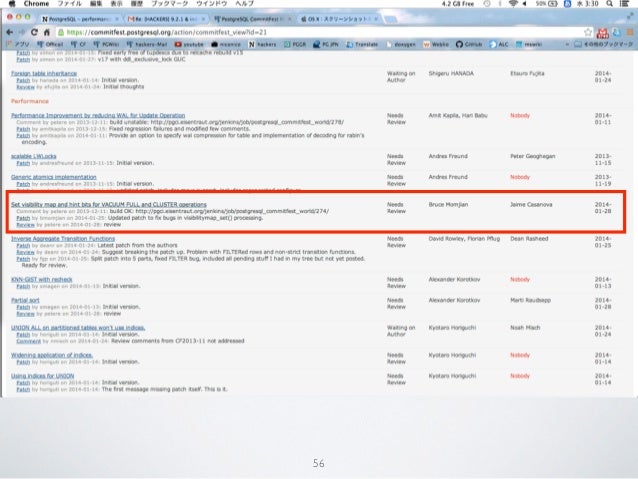Open the Review link under Partial sort
The height and width of the screenshot is (479, 638).
click(x=25, y=314)
